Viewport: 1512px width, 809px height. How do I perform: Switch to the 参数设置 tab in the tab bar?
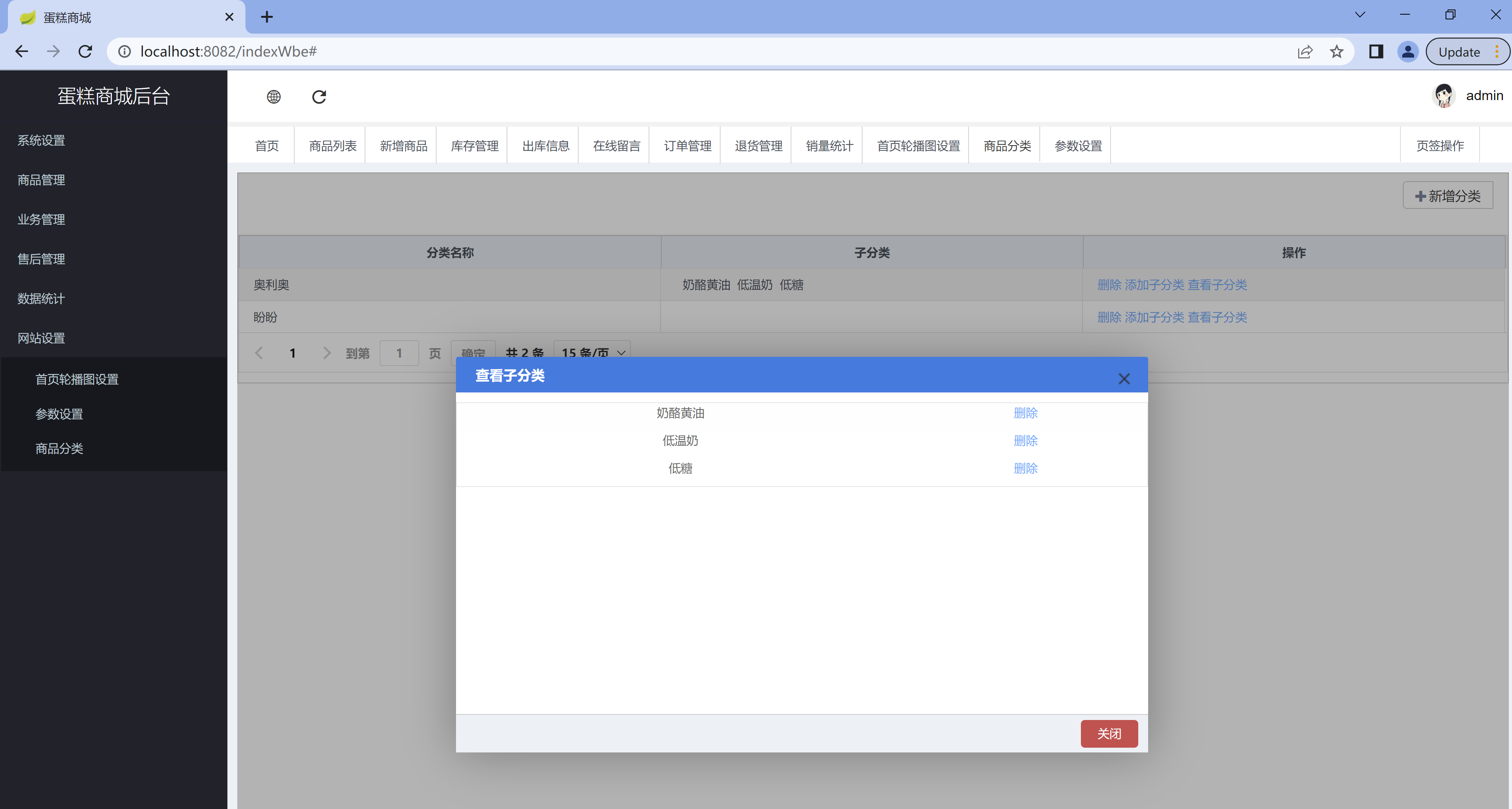(1078, 146)
